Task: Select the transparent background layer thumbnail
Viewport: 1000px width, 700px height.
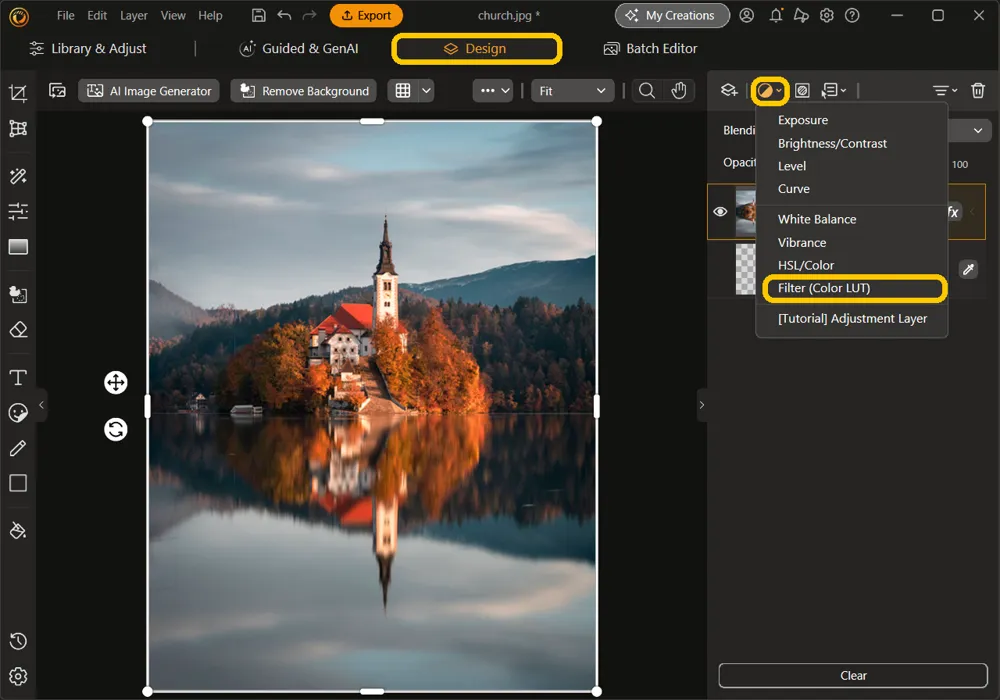Action: point(746,270)
